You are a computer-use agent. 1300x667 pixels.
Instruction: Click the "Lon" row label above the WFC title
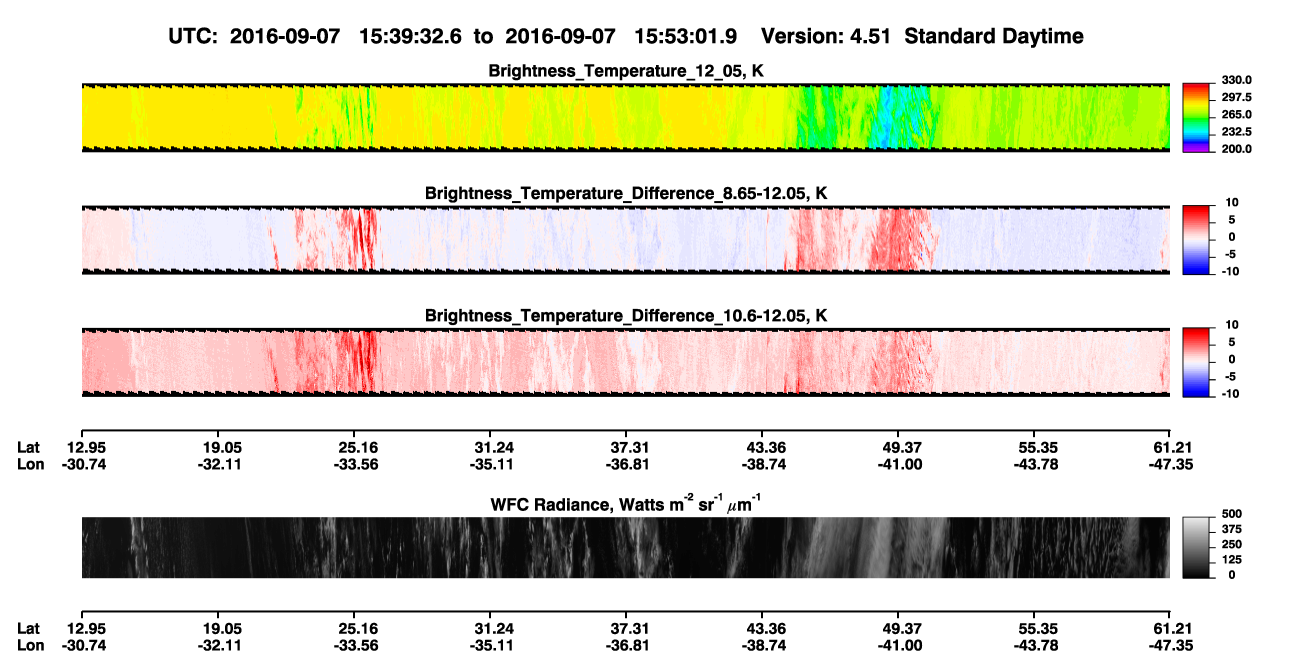[x=29, y=464]
